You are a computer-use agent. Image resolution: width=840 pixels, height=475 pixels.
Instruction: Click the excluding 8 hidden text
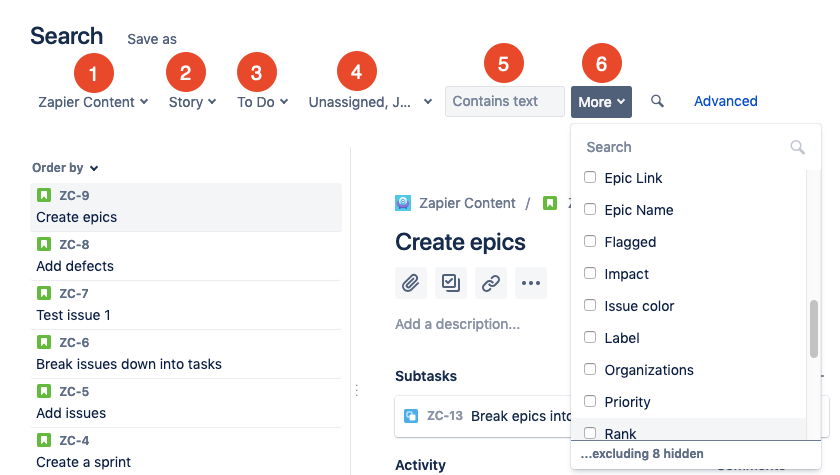[x=642, y=454]
